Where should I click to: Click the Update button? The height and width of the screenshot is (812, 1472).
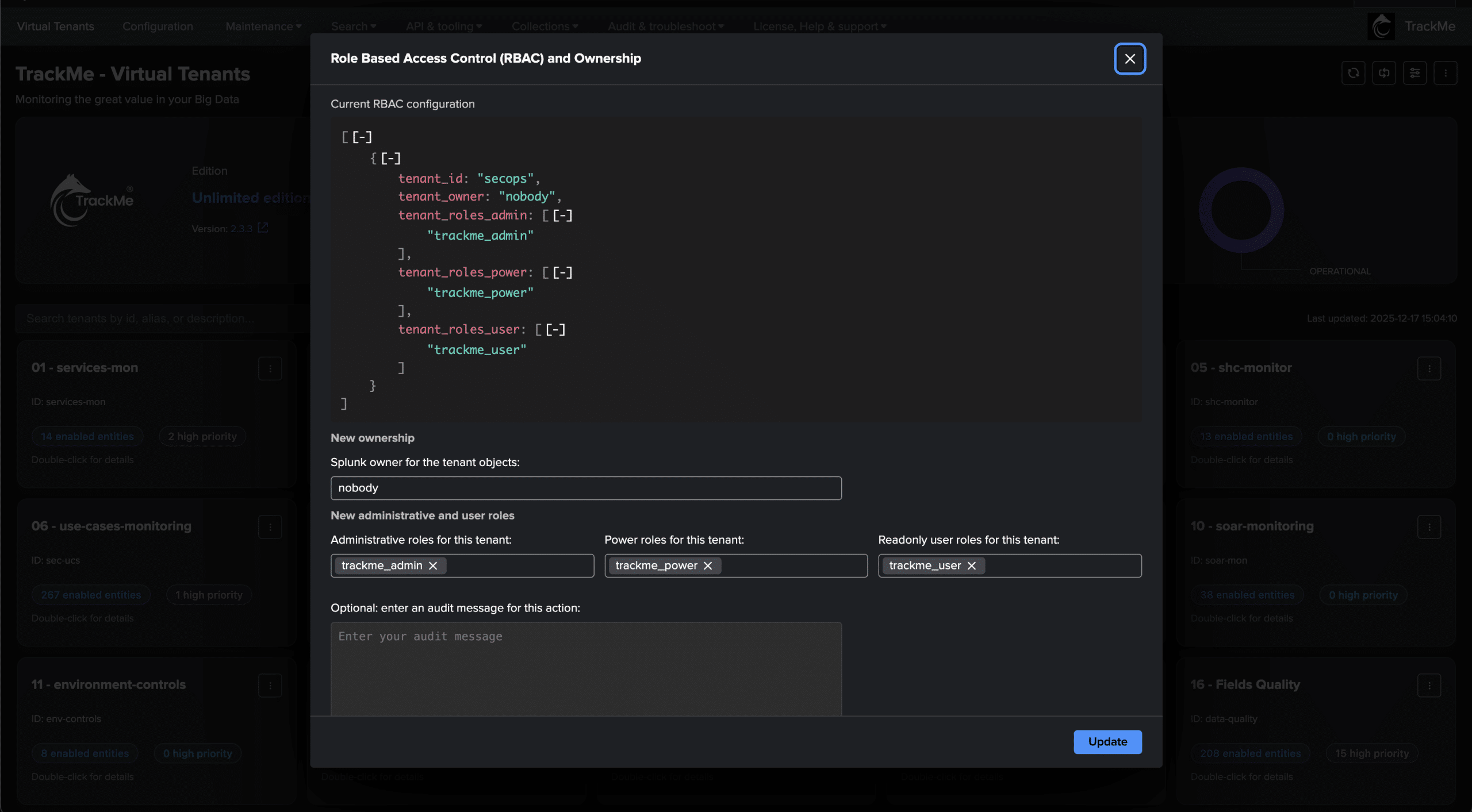1107,741
